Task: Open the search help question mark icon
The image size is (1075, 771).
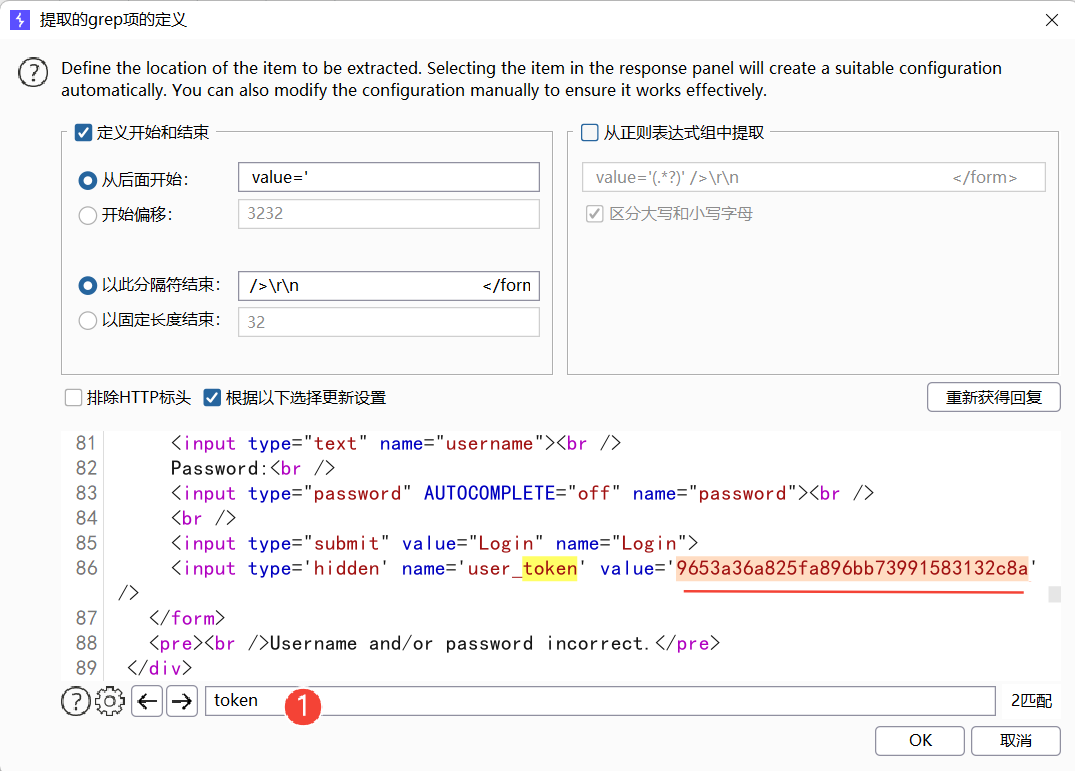Action: point(75,701)
